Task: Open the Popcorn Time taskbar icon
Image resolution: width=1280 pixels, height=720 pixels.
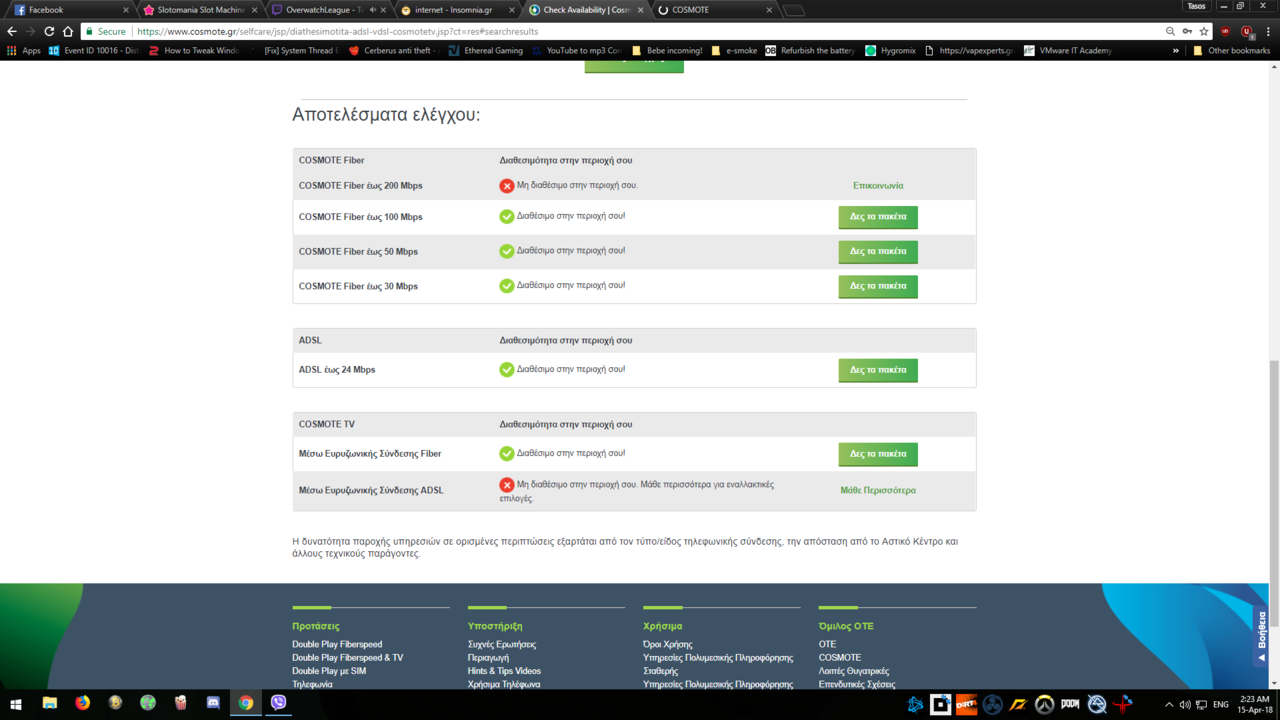Action: [180, 704]
